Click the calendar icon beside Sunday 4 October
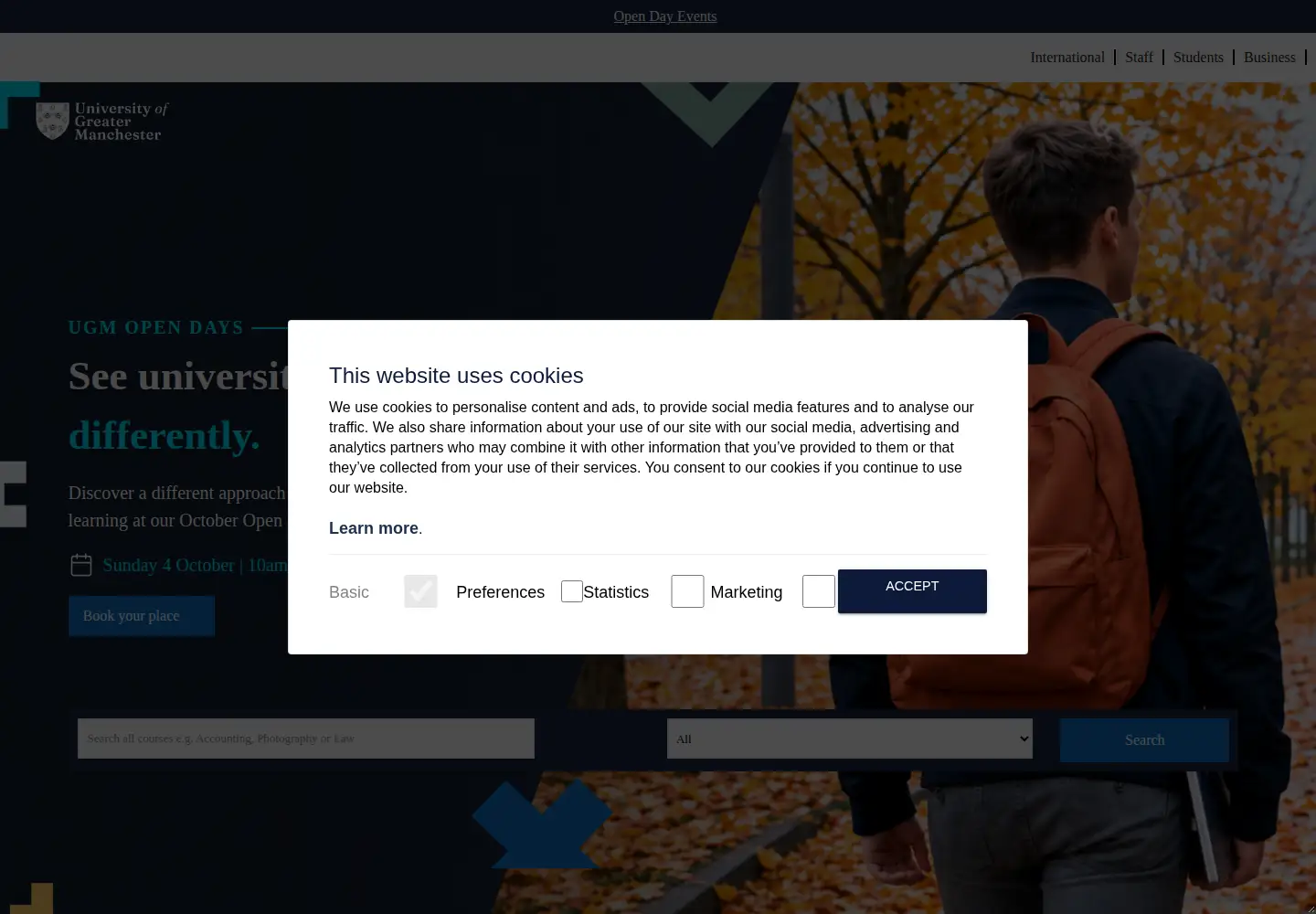 (x=81, y=565)
